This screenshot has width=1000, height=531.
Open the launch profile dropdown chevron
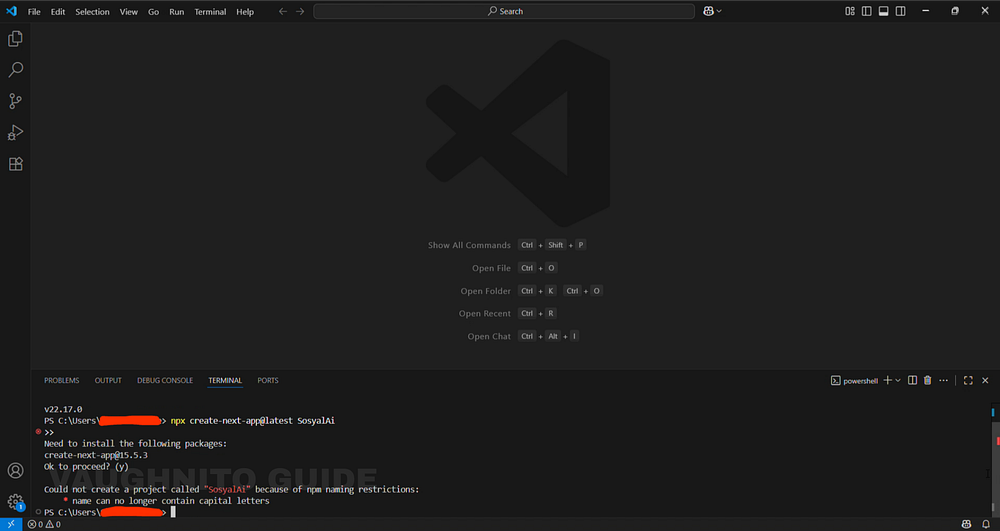coord(898,381)
